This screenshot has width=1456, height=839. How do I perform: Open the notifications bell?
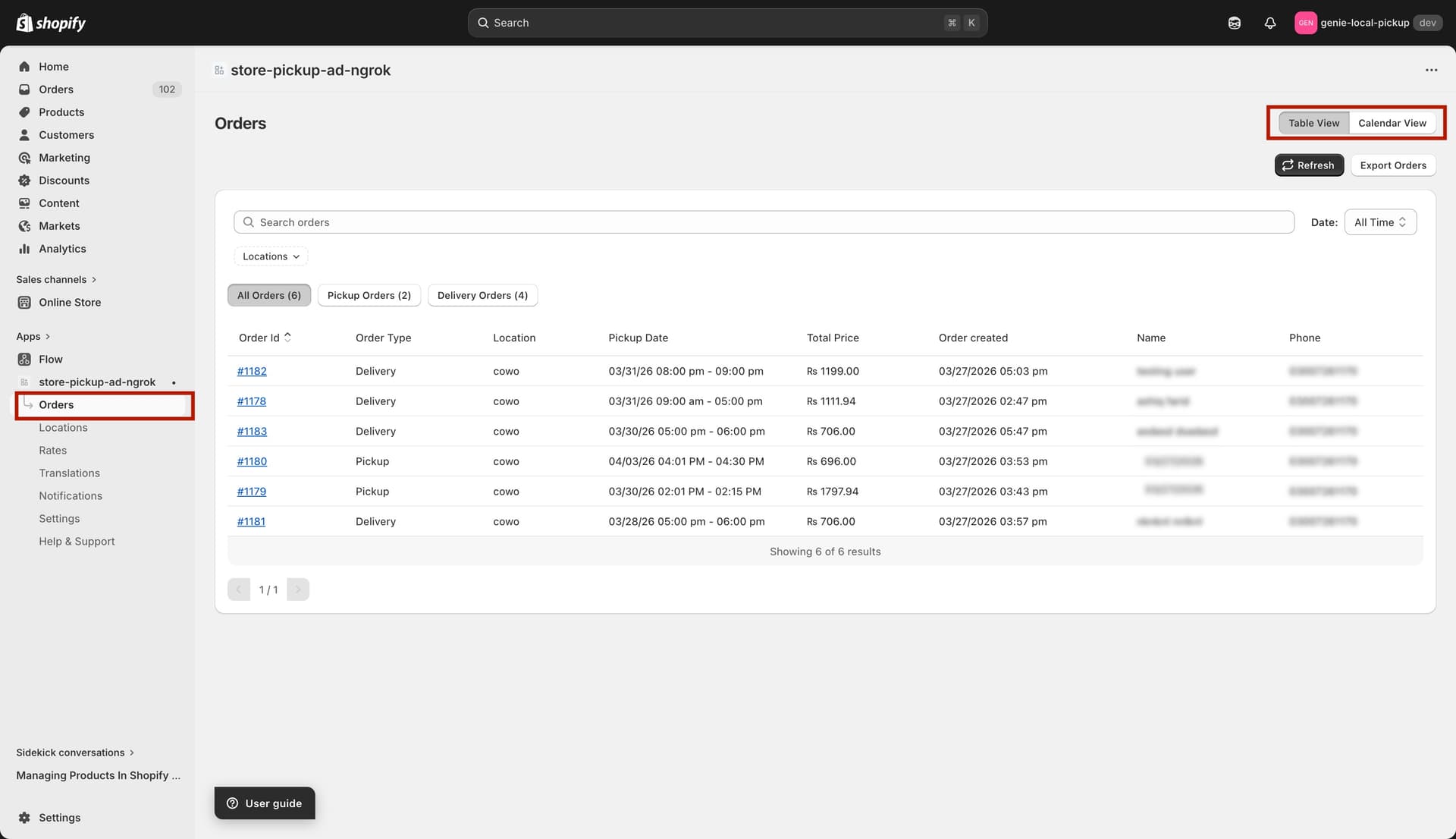pos(1270,23)
